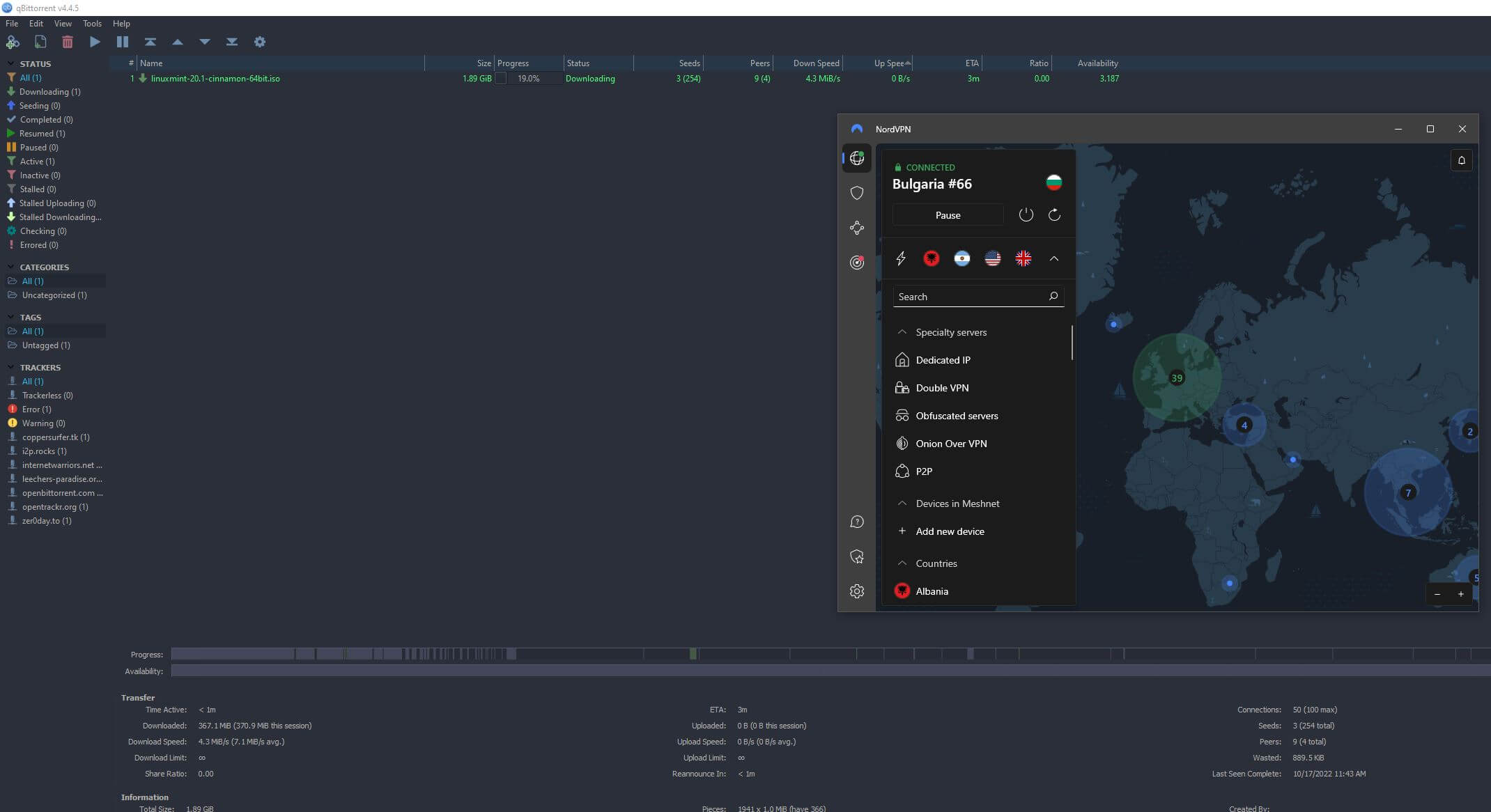Click the Pause icon in qBittorrent toolbar
The image size is (1491, 812).
click(x=123, y=42)
